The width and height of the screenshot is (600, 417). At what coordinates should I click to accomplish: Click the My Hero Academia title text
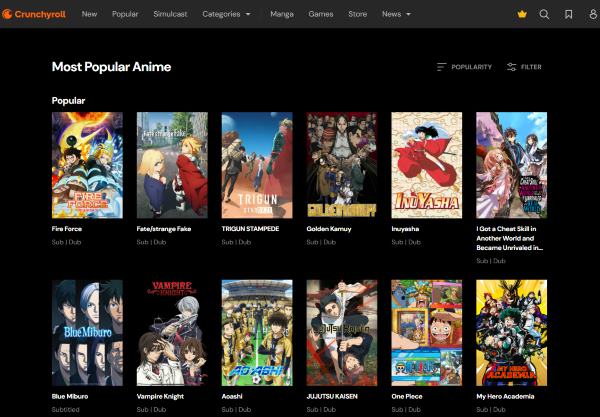(x=505, y=396)
